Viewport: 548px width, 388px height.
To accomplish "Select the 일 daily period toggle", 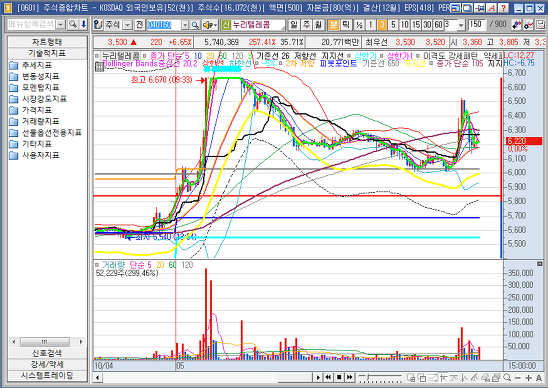I will pos(294,24).
